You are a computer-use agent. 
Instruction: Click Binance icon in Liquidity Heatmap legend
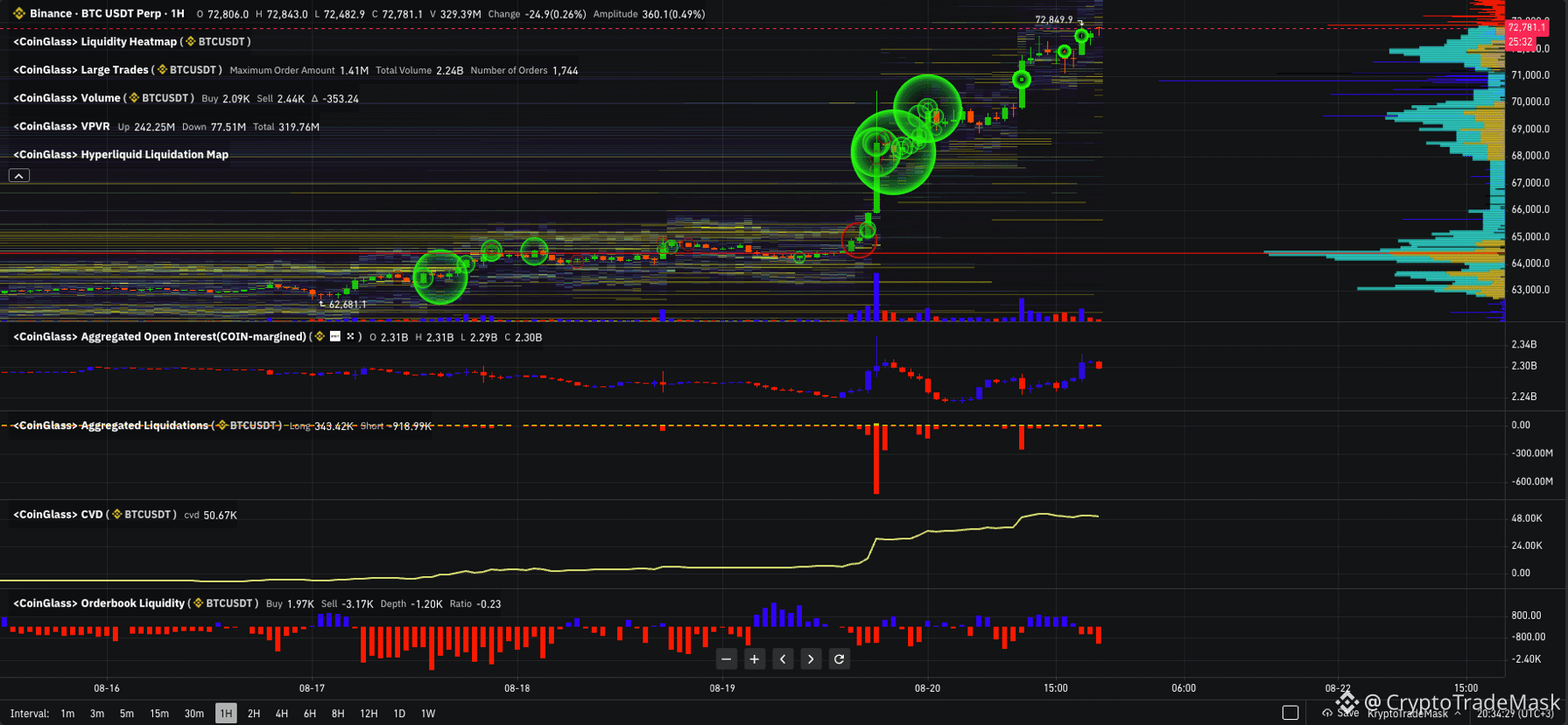pos(190,42)
